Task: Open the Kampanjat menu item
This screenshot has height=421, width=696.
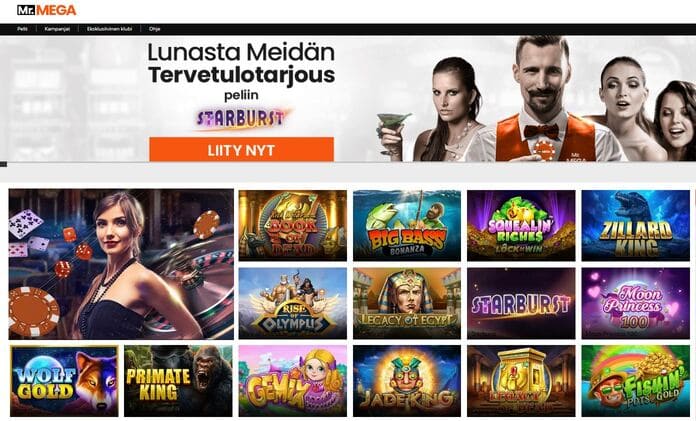Action: coord(57,29)
